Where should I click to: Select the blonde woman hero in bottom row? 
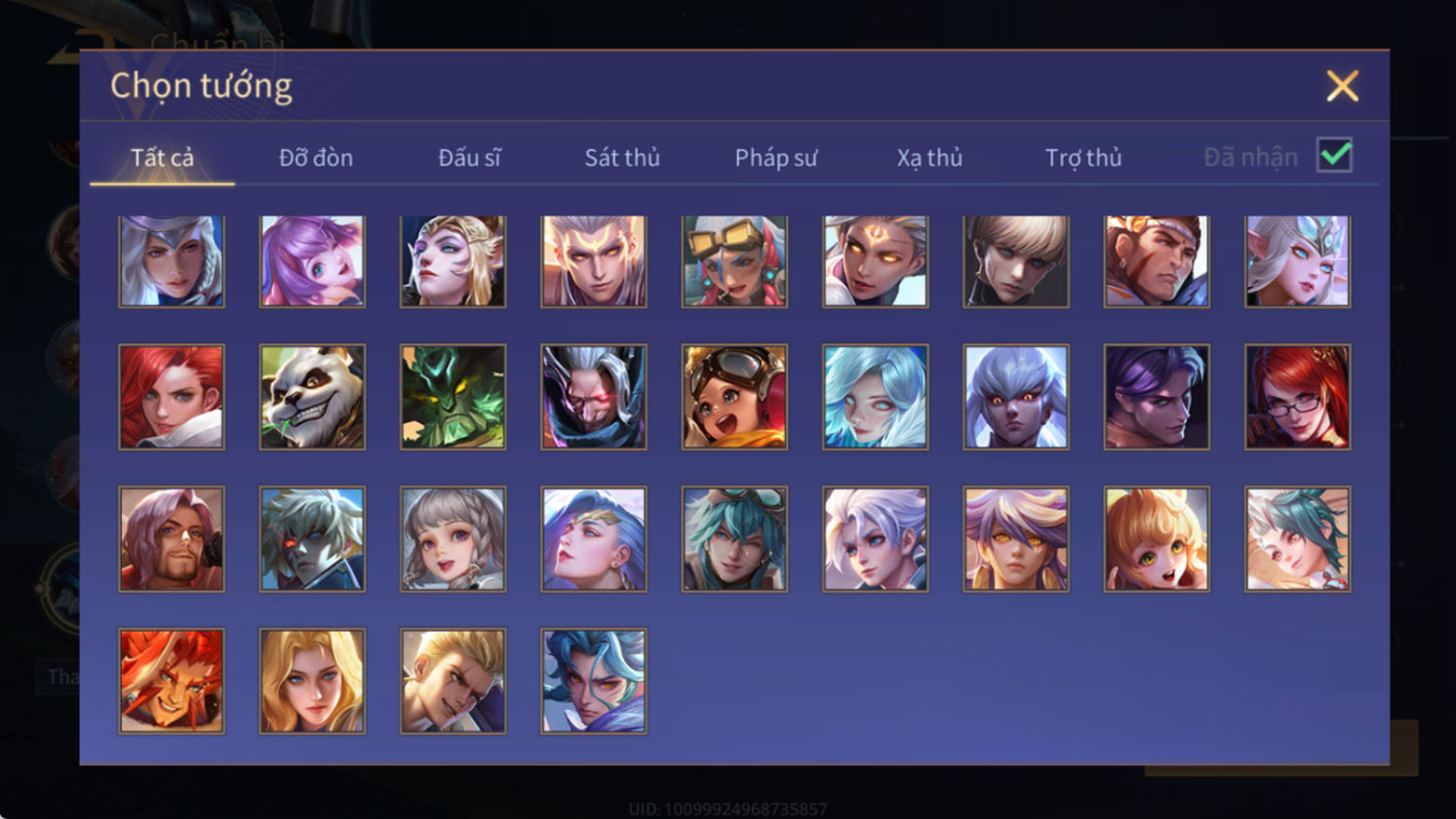[x=312, y=681]
